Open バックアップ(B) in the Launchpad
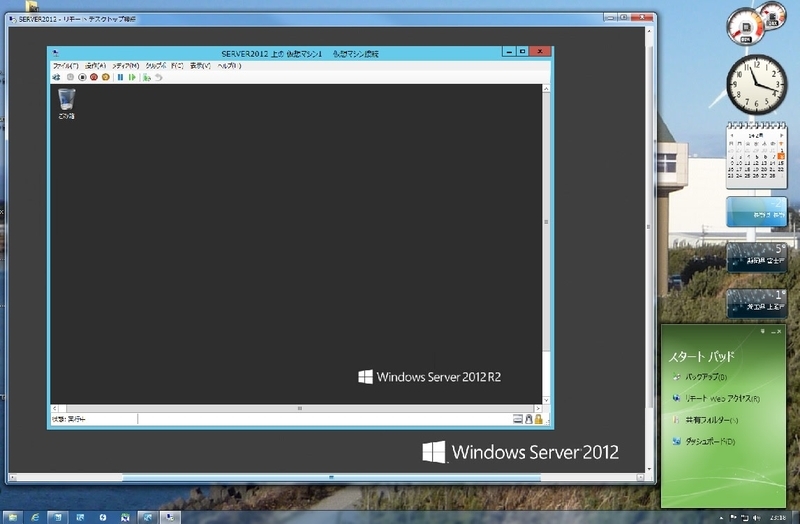The image size is (800, 524). tap(700, 377)
